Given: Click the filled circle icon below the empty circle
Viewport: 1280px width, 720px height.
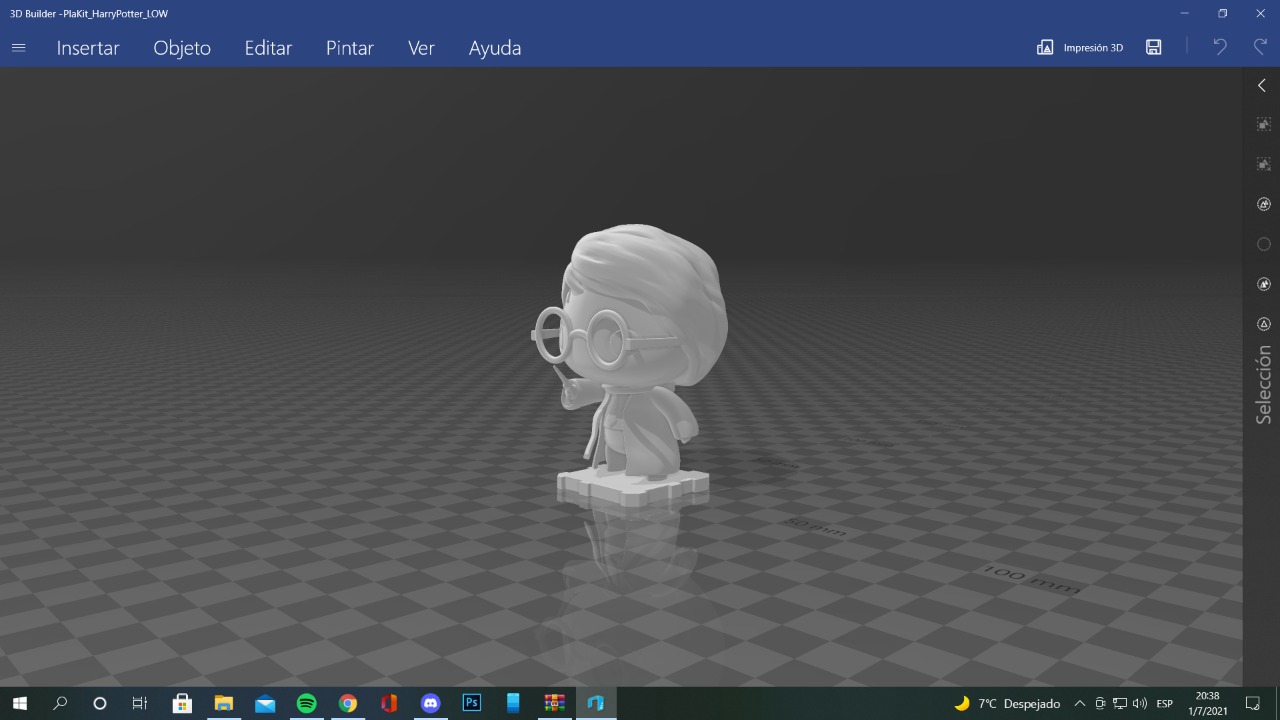Looking at the screenshot, I should 1264,284.
